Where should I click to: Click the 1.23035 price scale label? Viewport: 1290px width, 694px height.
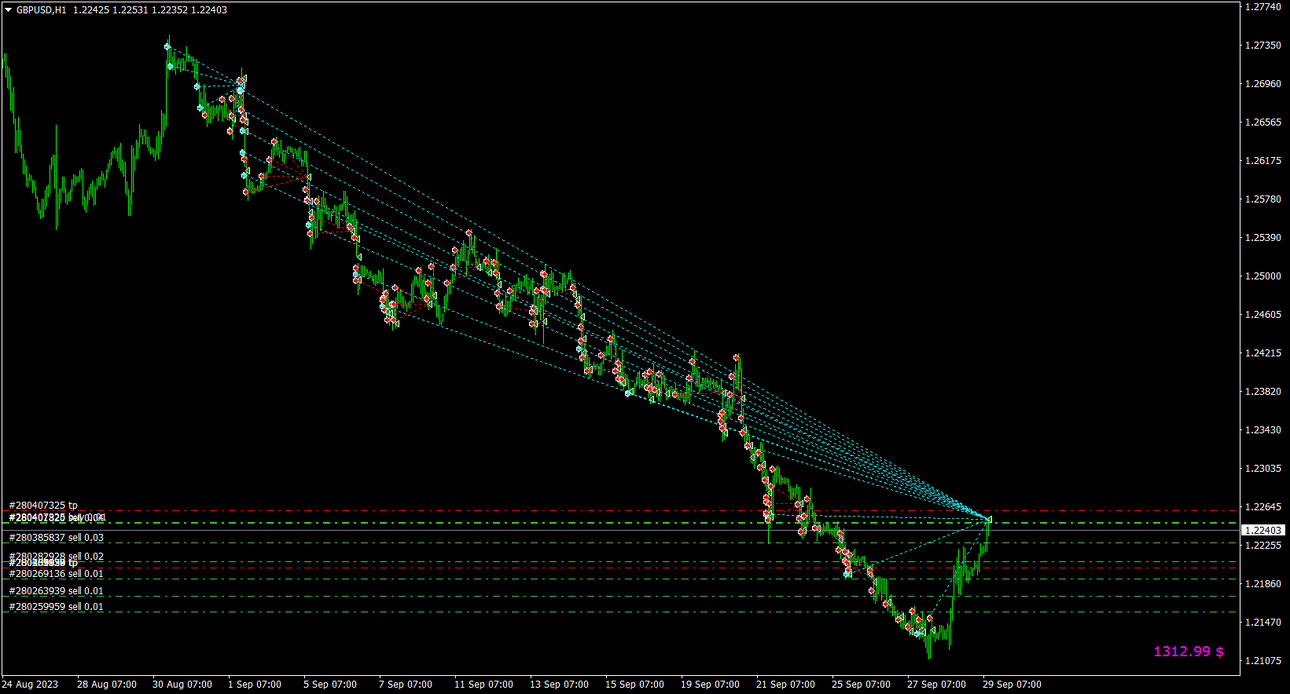pyautogui.click(x=1264, y=468)
